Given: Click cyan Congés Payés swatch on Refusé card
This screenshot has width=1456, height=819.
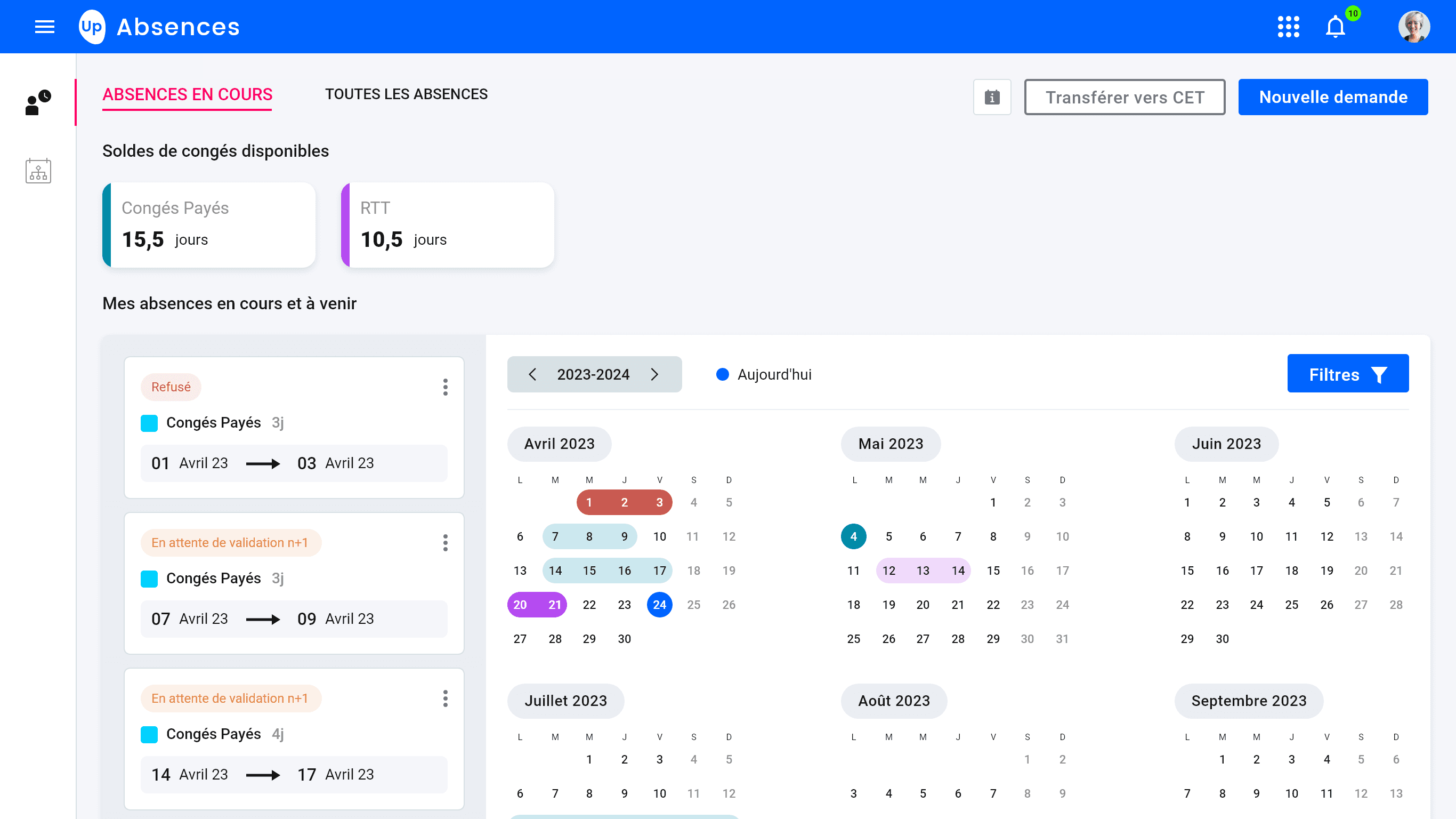Looking at the screenshot, I should pos(149,422).
